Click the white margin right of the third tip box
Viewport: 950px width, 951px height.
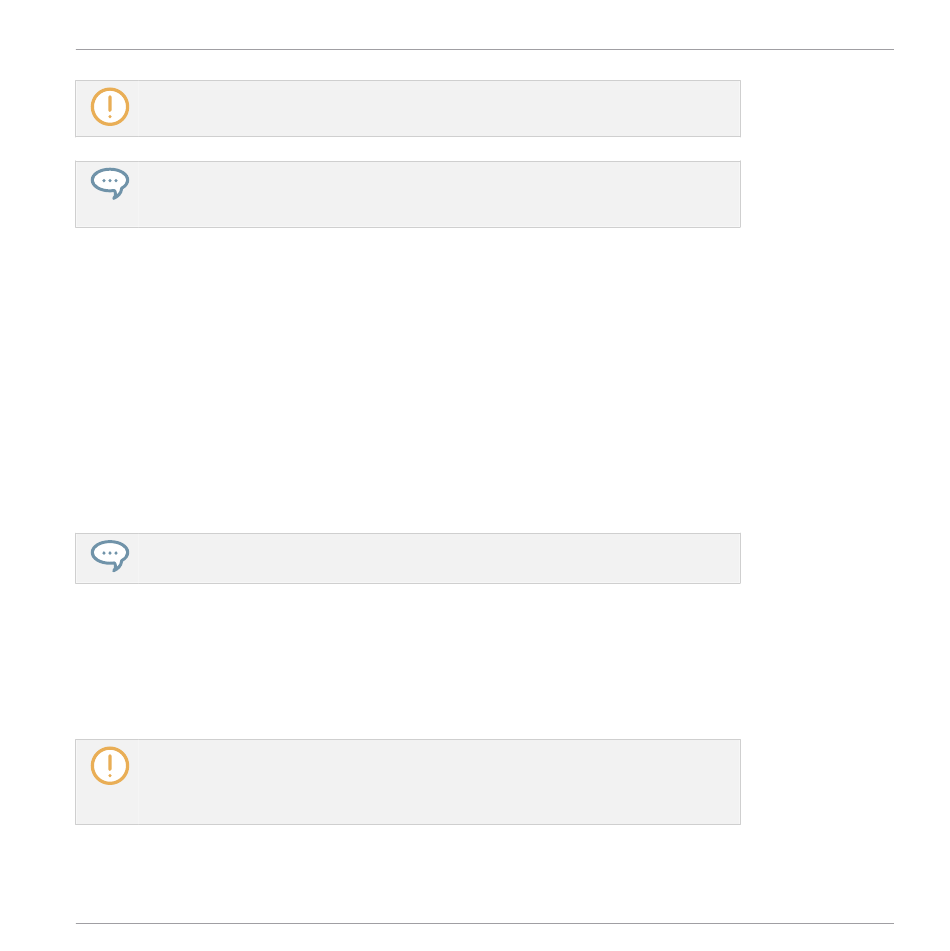point(818,559)
